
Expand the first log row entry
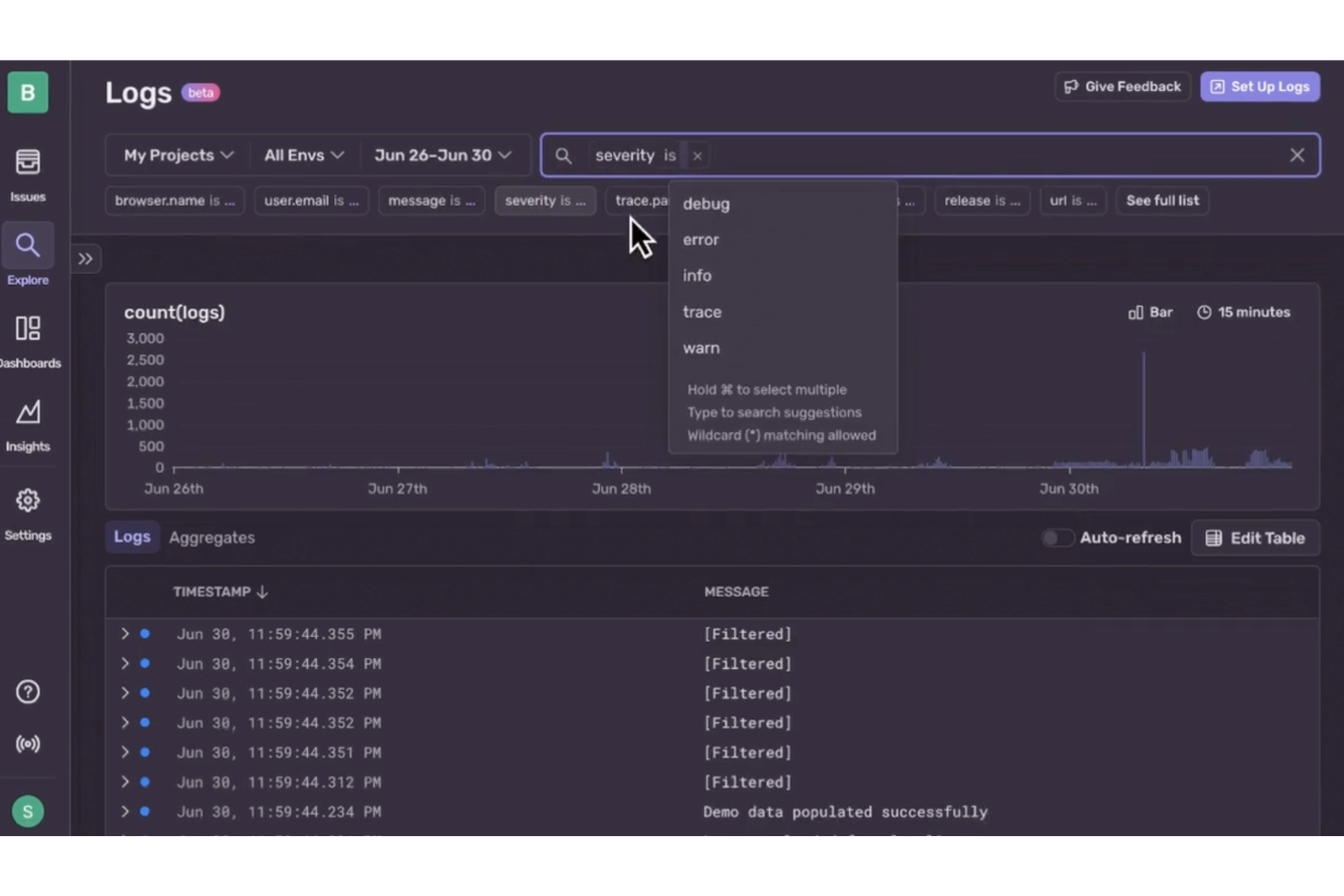[x=125, y=634]
